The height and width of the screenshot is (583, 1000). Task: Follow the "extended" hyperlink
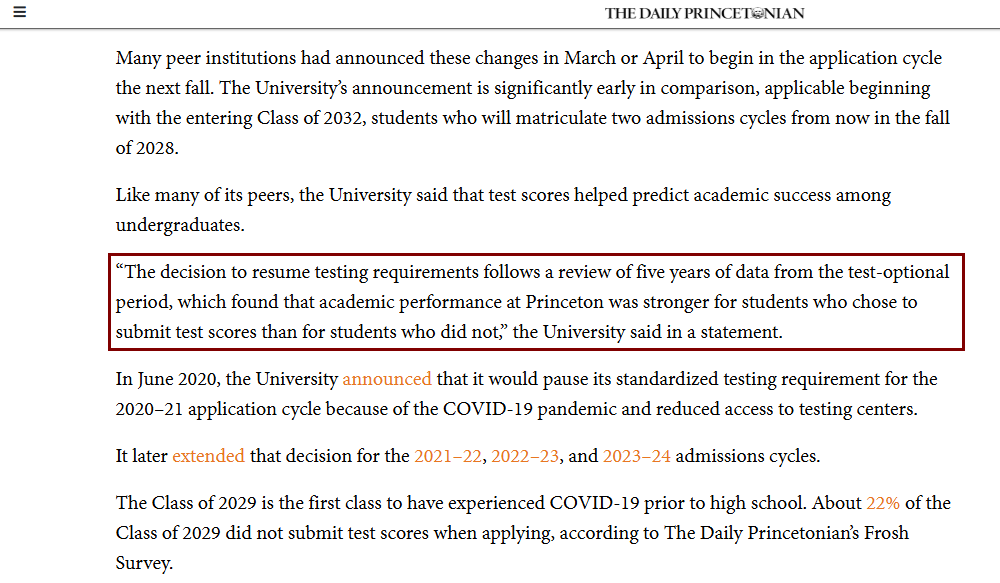click(208, 456)
